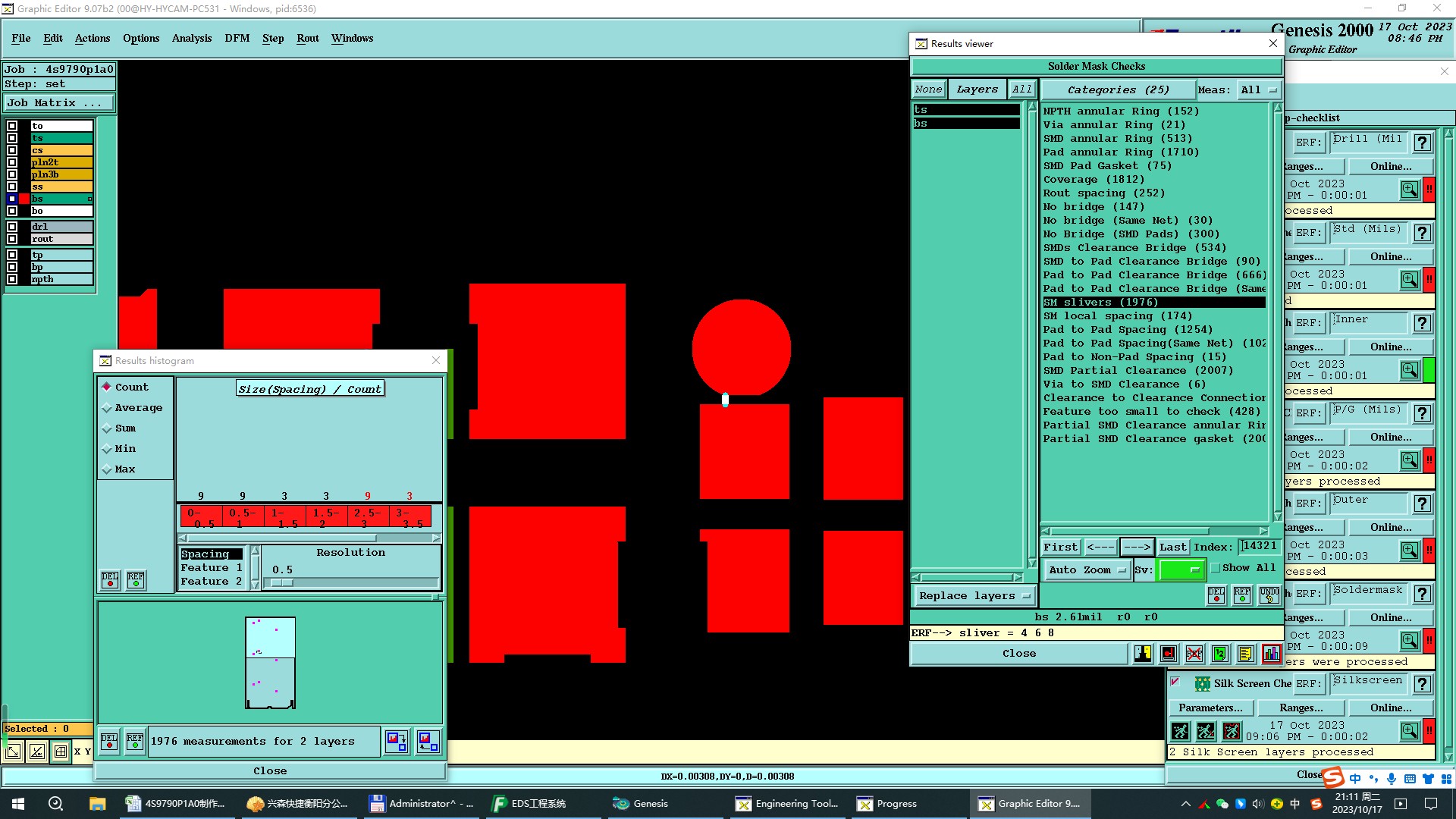Image resolution: width=1456 pixels, height=819 pixels.
Task: Enable the Show All checkbox
Action: [x=1216, y=568]
